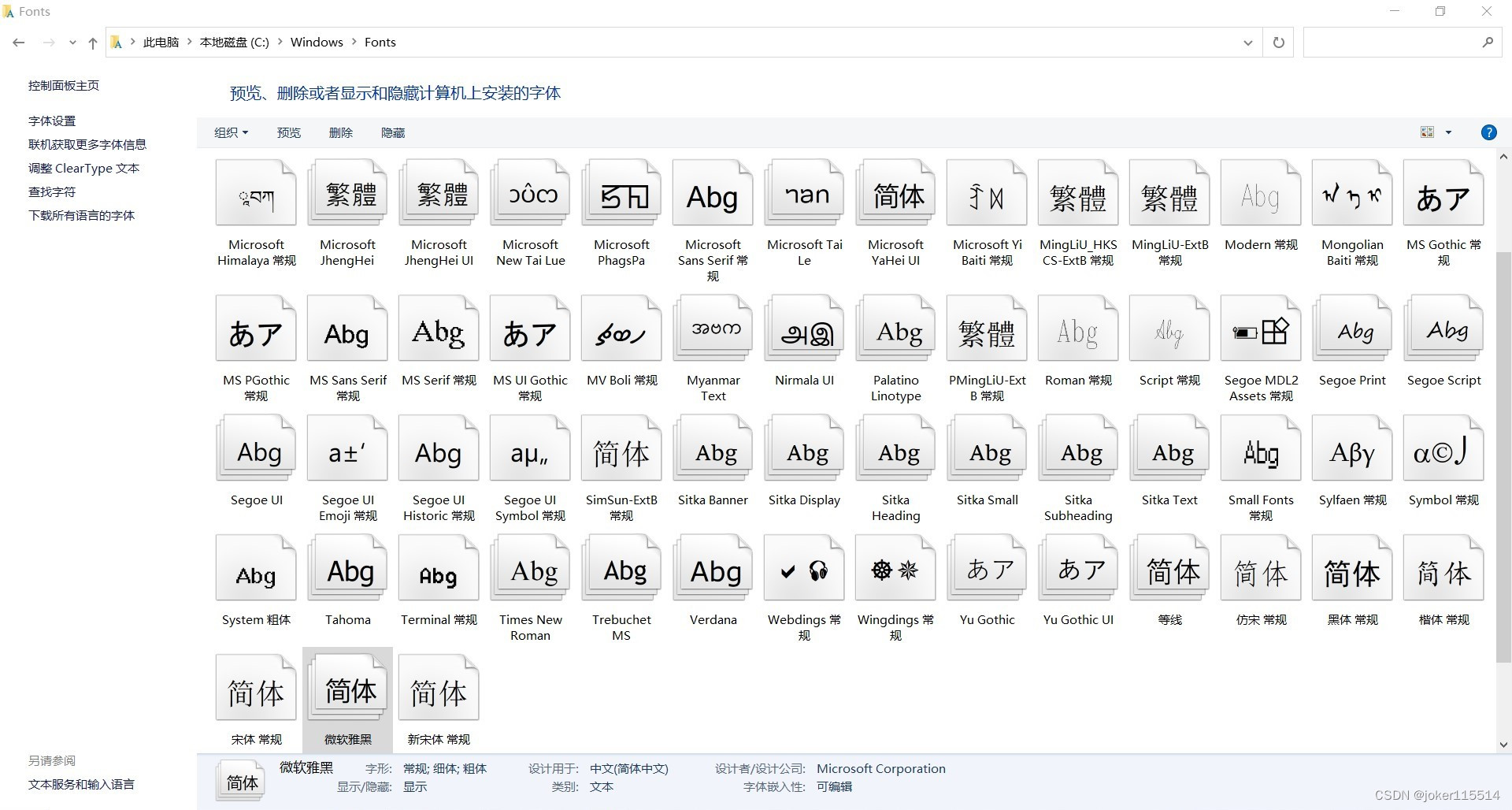
Task: Select the MV Boli font icon
Action: 621,329
